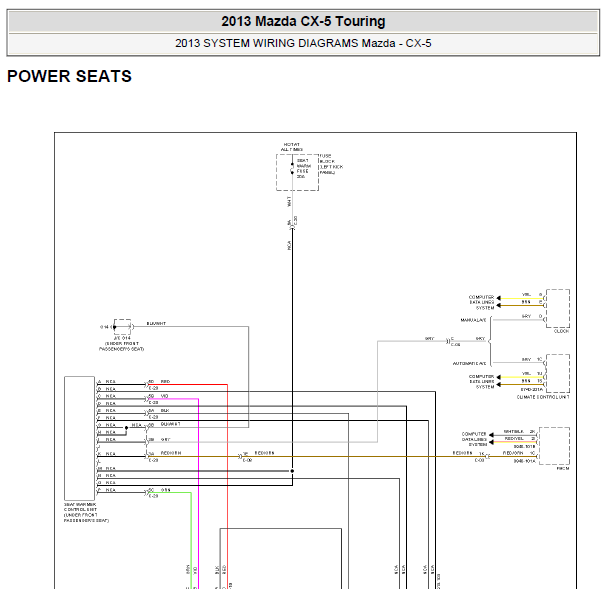Click the GRN wire label at pin P
Screen dimensions: 606x589
[165, 490]
